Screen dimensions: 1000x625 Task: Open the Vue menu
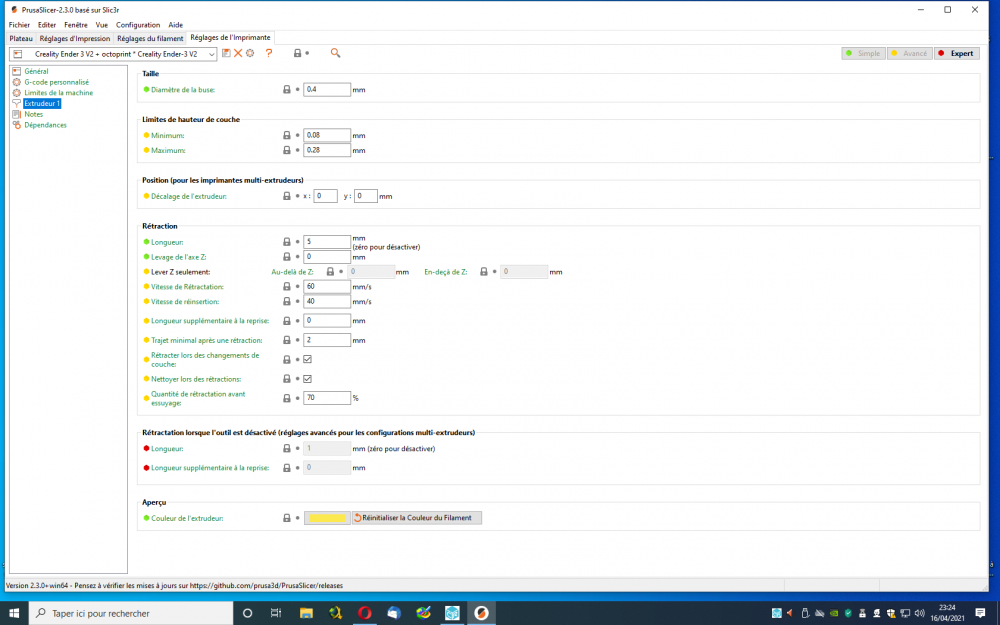point(101,25)
